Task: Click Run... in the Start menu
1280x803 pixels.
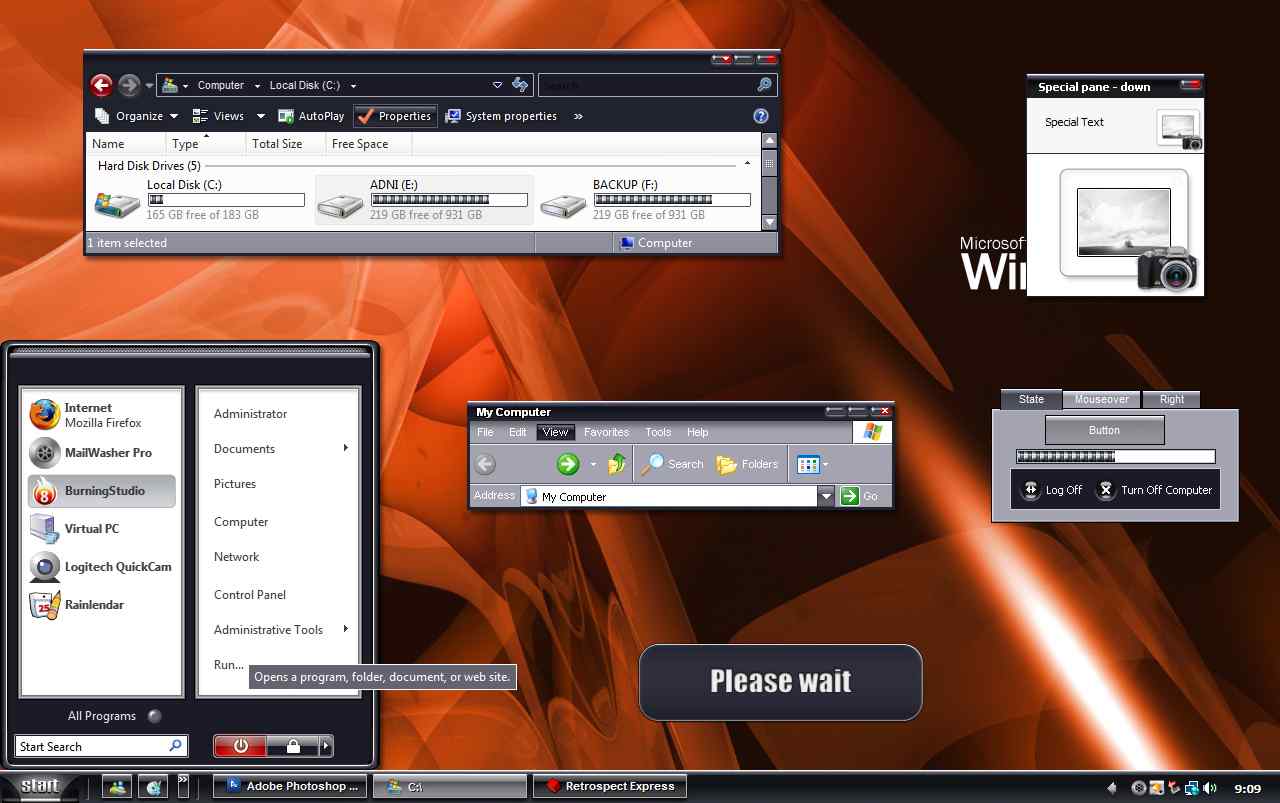Action: point(229,664)
